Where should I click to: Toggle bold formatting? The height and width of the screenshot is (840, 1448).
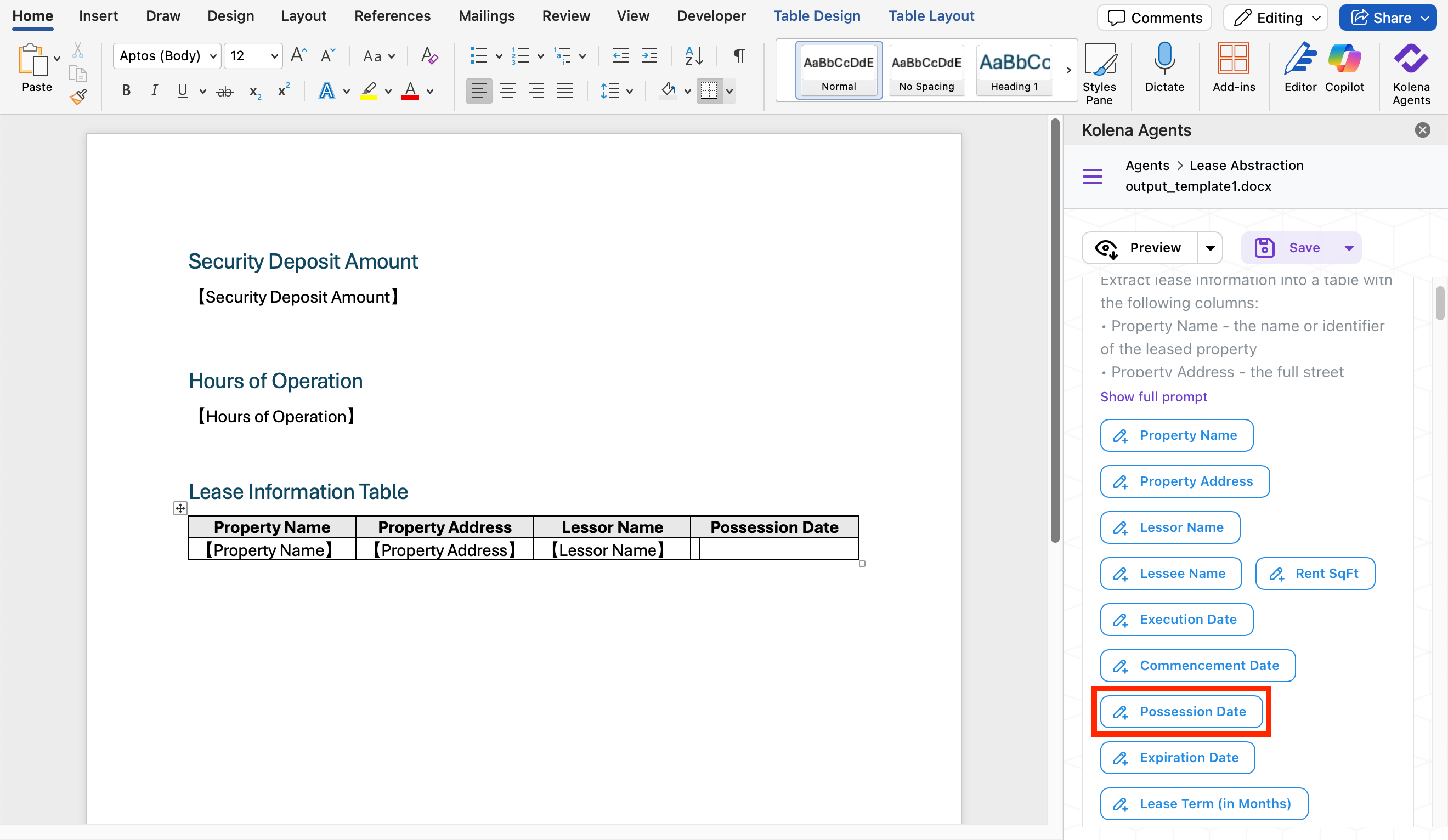[x=126, y=91]
